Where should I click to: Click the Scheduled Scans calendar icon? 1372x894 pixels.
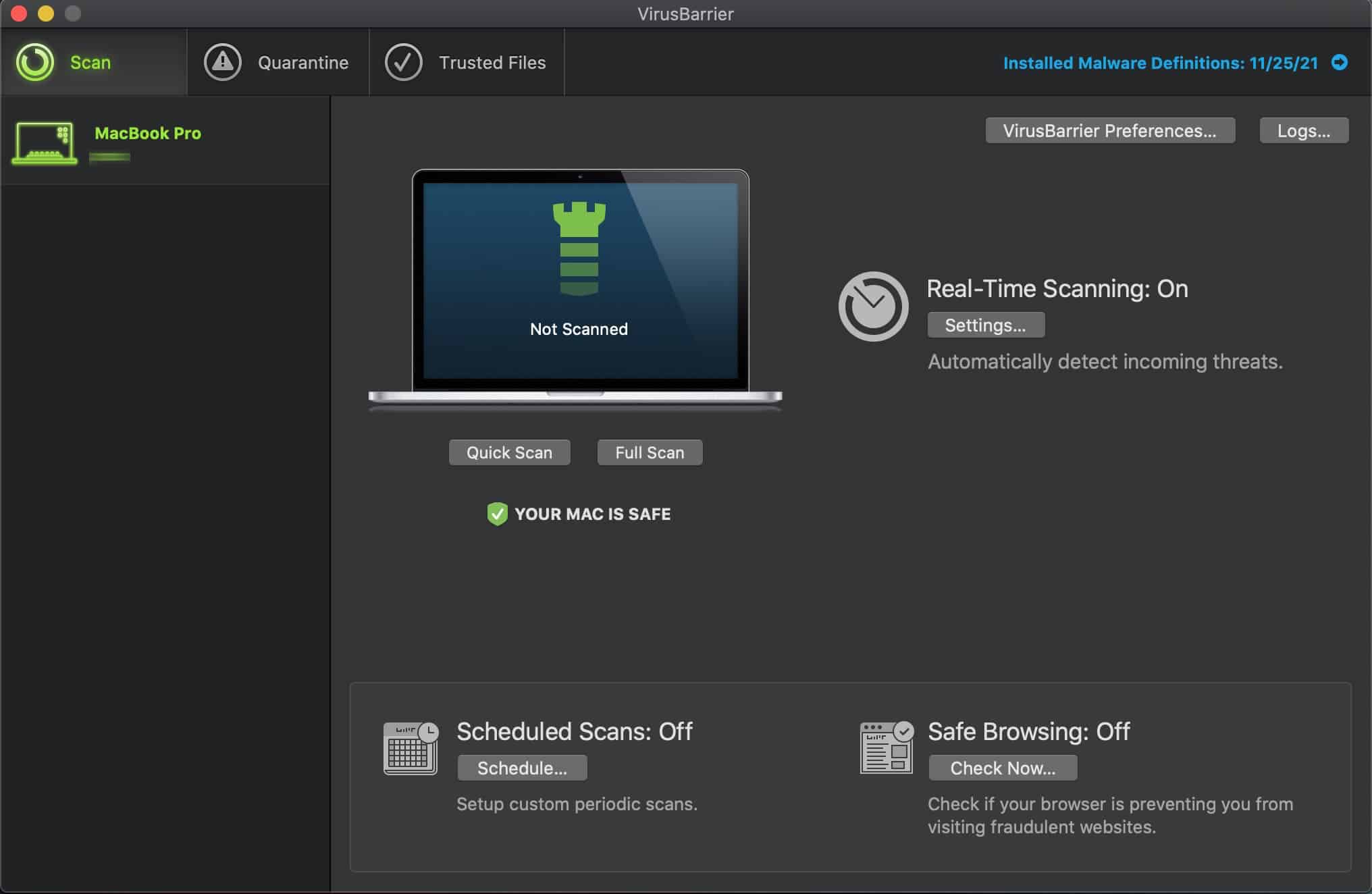(x=411, y=748)
